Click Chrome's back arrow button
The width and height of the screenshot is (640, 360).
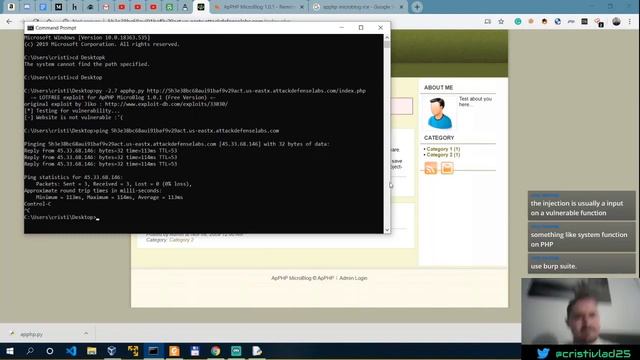click(x=9, y=22)
